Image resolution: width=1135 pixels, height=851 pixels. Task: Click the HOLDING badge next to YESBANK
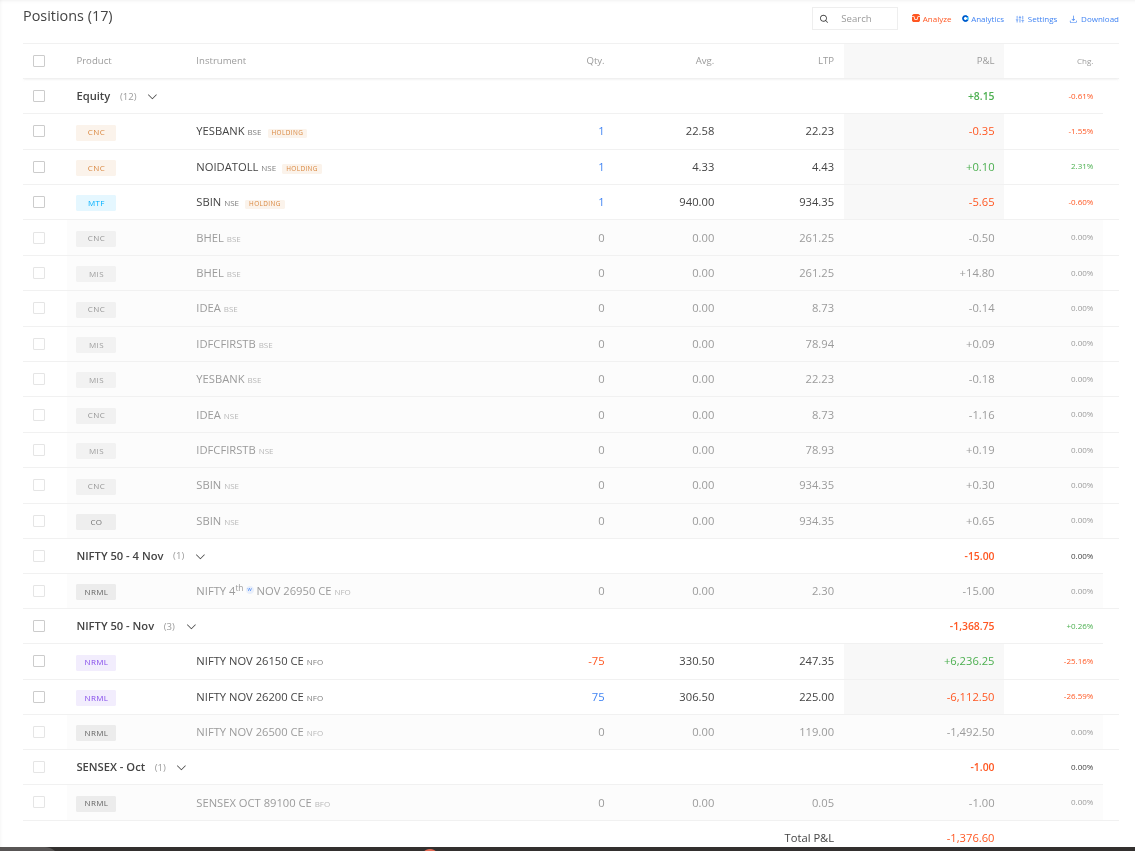tap(287, 132)
